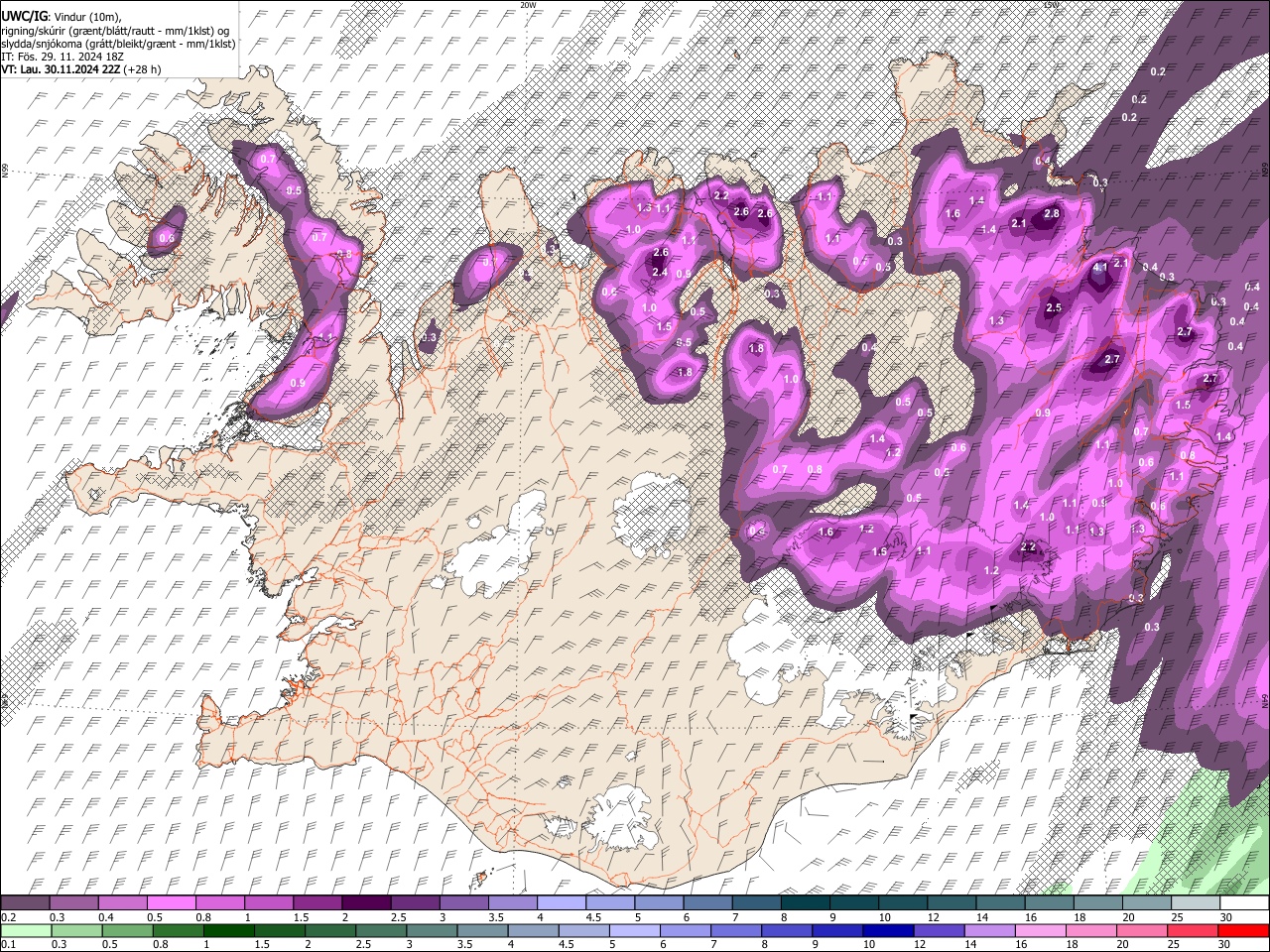Pick the upper scale white swatch at 30
This screenshot has width=1270, height=952.
point(1244,903)
